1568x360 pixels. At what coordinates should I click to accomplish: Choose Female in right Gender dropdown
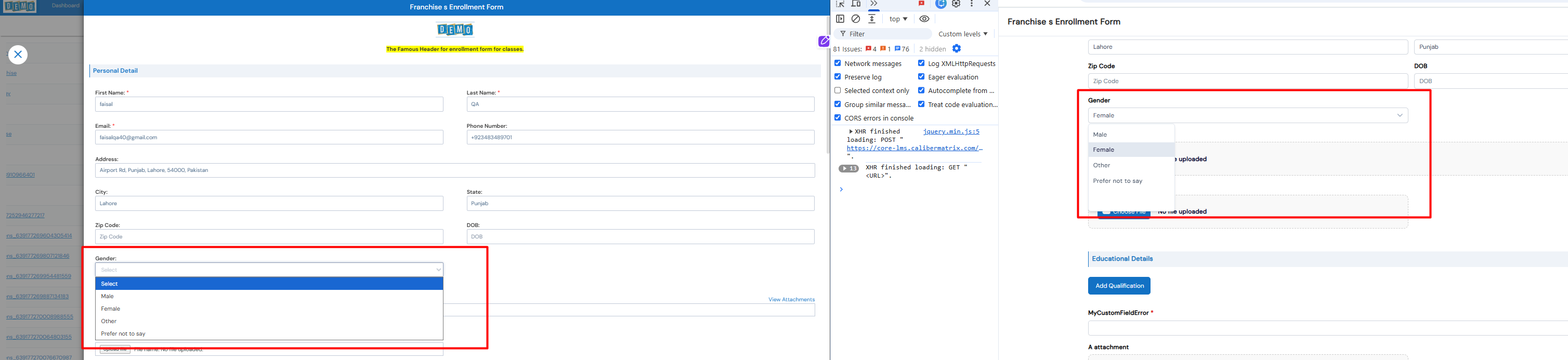pos(1131,150)
